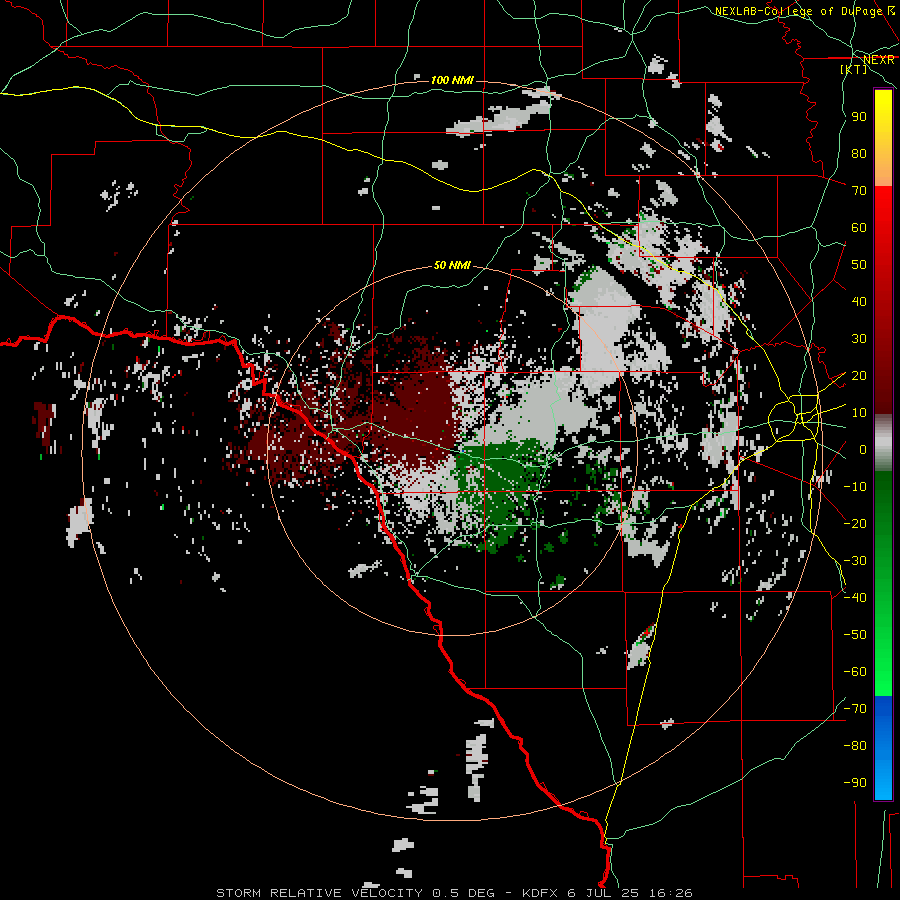This screenshot has height=900, width=900.
Task: Click the positive "50" scale label
Action: tap(859, 265)
